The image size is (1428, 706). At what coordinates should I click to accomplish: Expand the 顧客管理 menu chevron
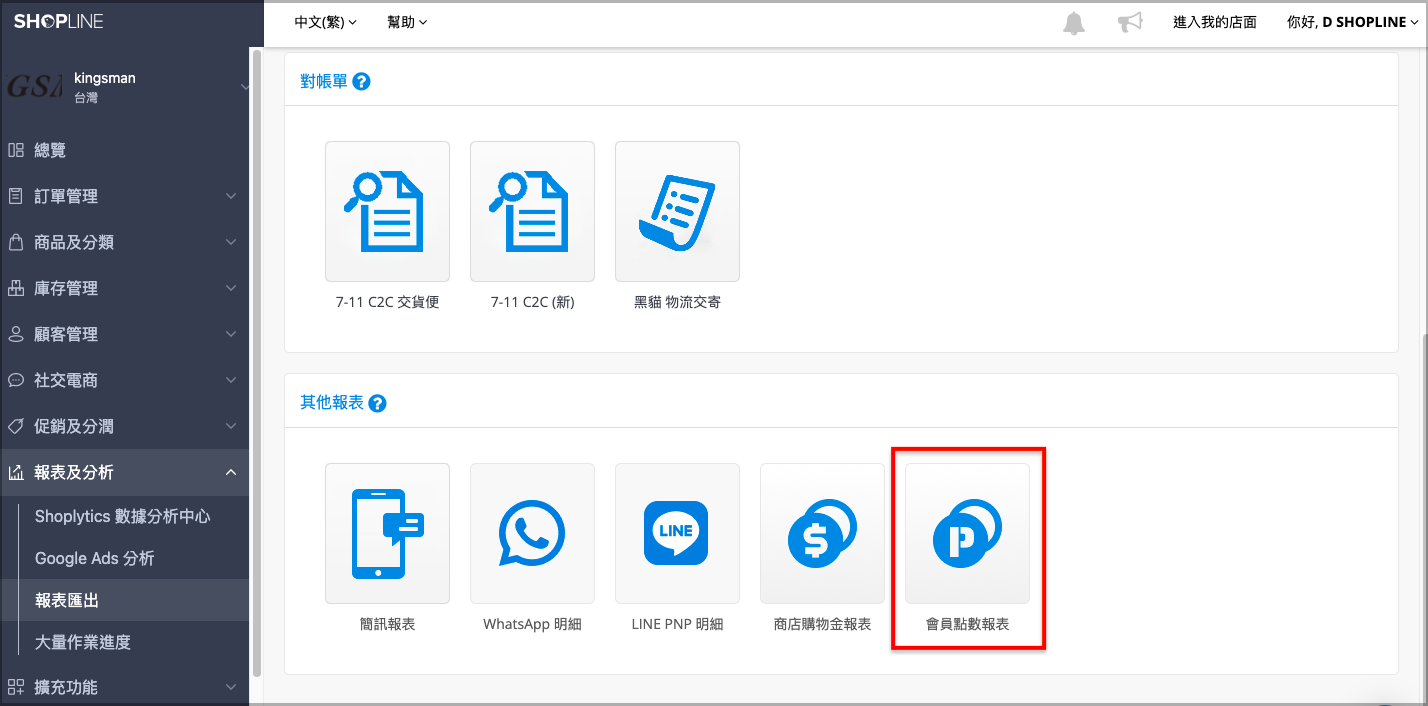click(231, 334)
